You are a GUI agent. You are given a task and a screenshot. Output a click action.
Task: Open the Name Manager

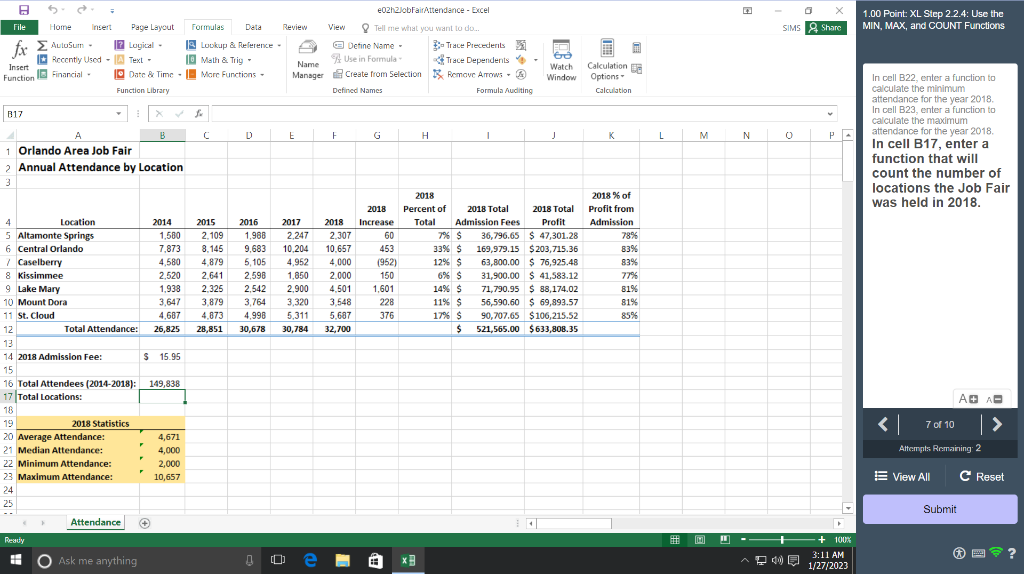[308, 60]
